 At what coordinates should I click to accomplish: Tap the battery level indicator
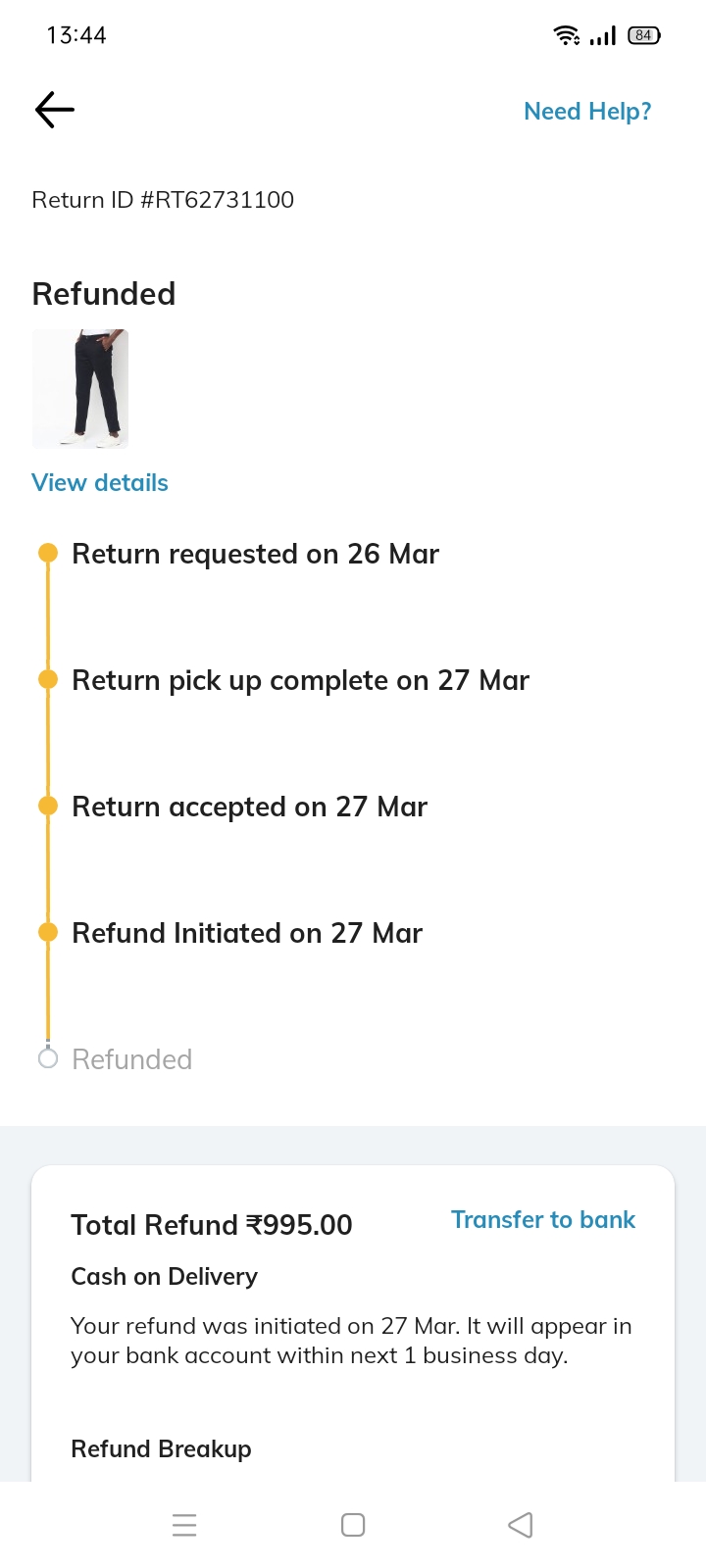coord(644,36)
